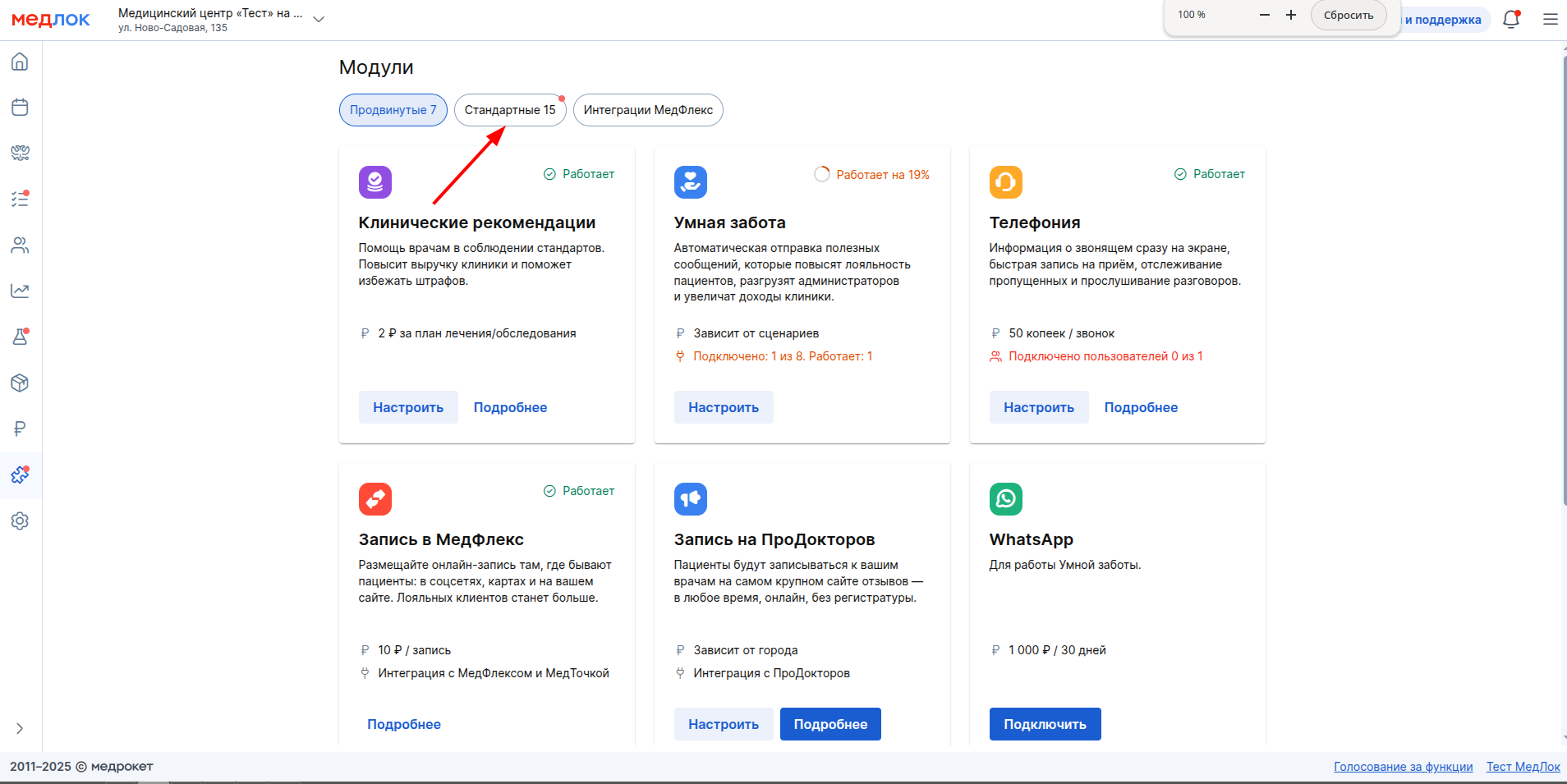Click Настроить for Запись на ПроДокторов

[x=724, y=724]
